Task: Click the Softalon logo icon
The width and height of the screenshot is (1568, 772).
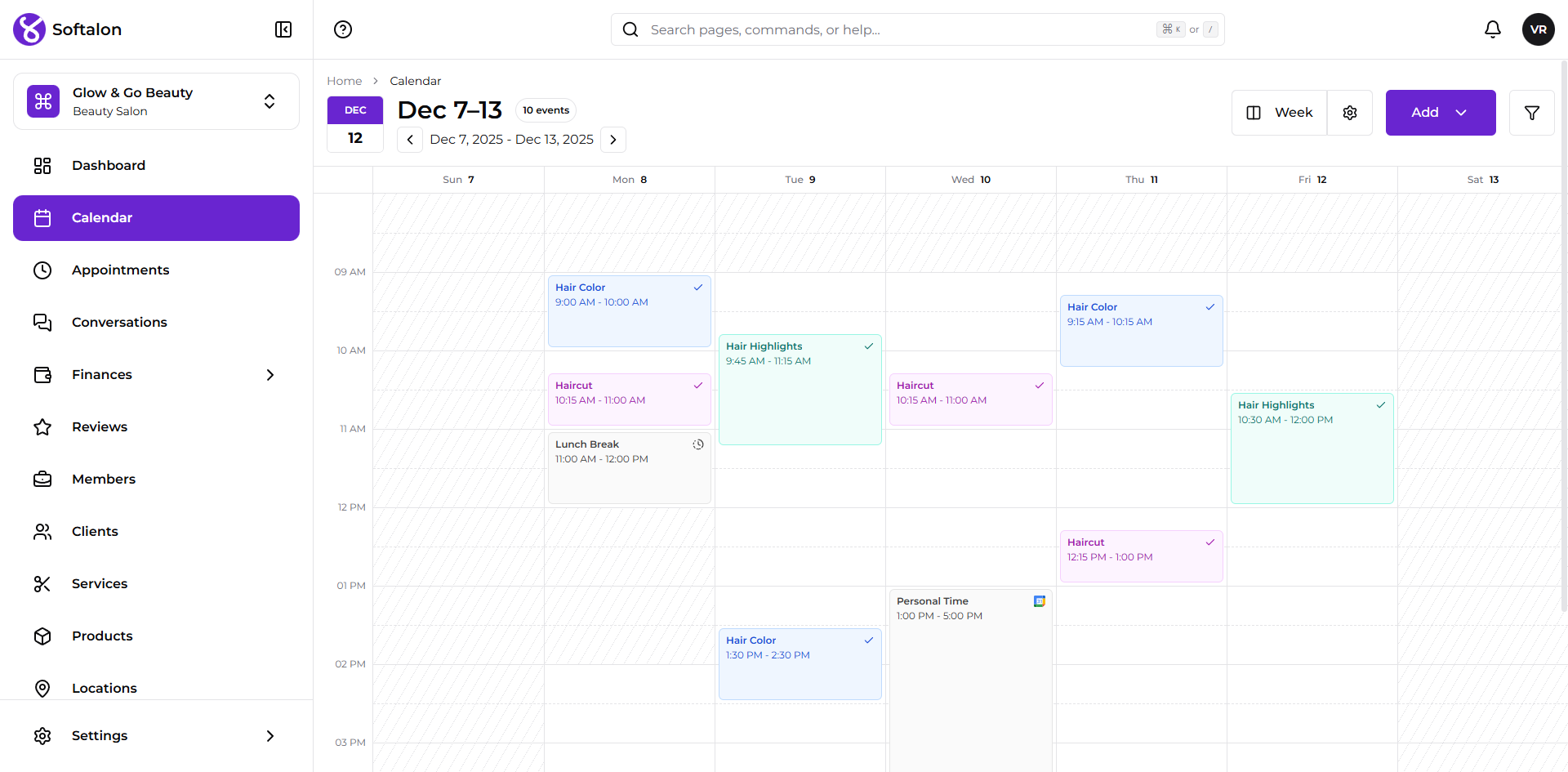Action: [29, 29]
